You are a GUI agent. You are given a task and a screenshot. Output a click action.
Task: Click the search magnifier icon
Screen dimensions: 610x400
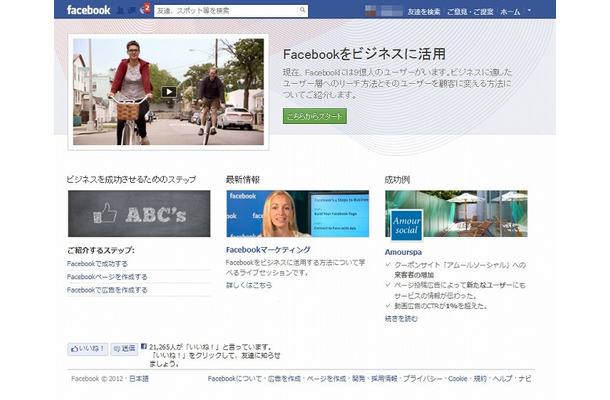[302, 11]
